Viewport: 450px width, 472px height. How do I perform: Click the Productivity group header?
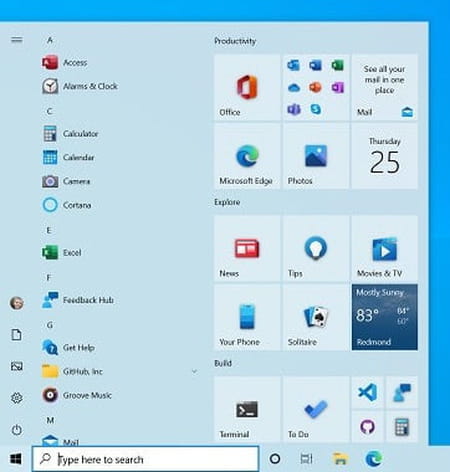(235, 41)
